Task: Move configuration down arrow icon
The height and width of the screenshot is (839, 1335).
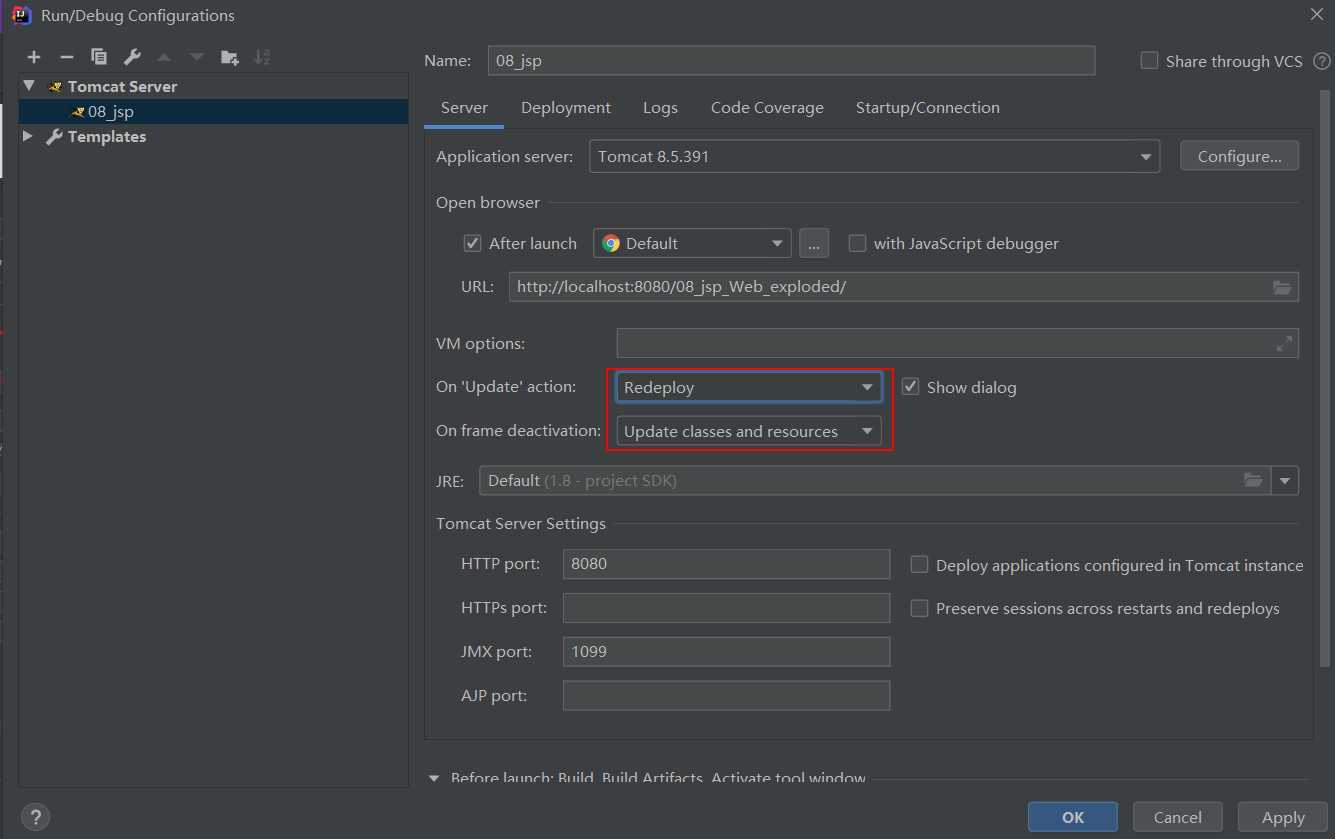Action: 197,57
